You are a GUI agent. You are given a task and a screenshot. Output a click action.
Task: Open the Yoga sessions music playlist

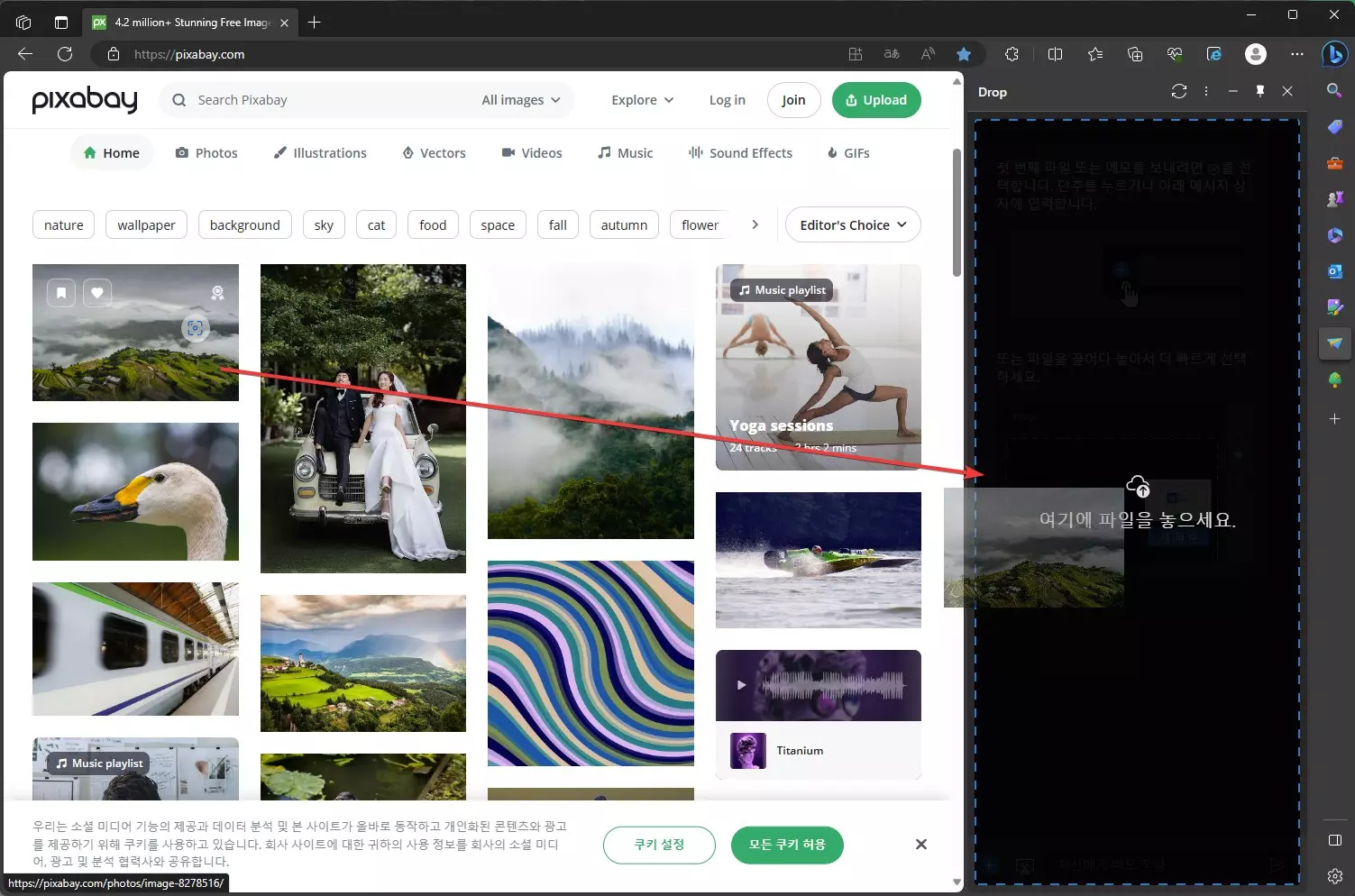(819, 367)
